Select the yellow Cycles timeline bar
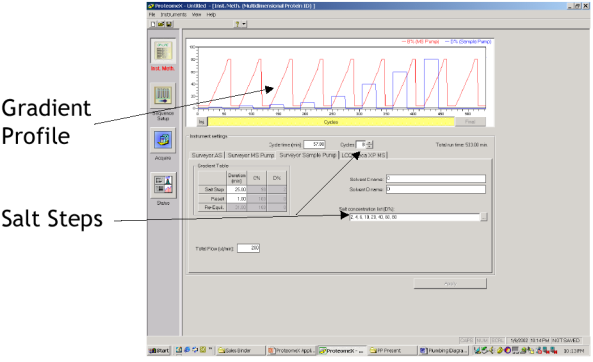This screenshot has height=362, width=593. point(331,122)
